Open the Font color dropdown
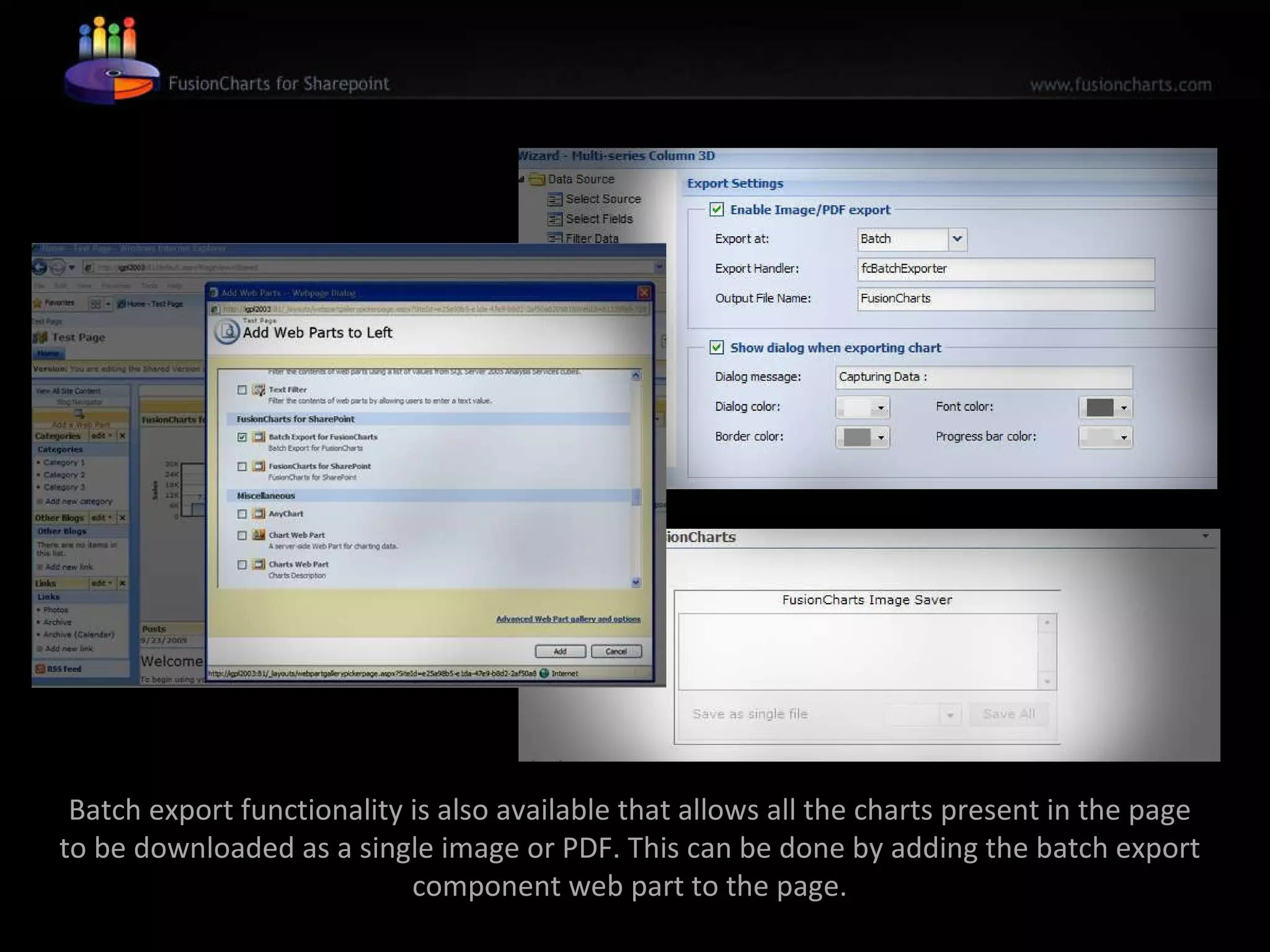 click(1123, 408)
